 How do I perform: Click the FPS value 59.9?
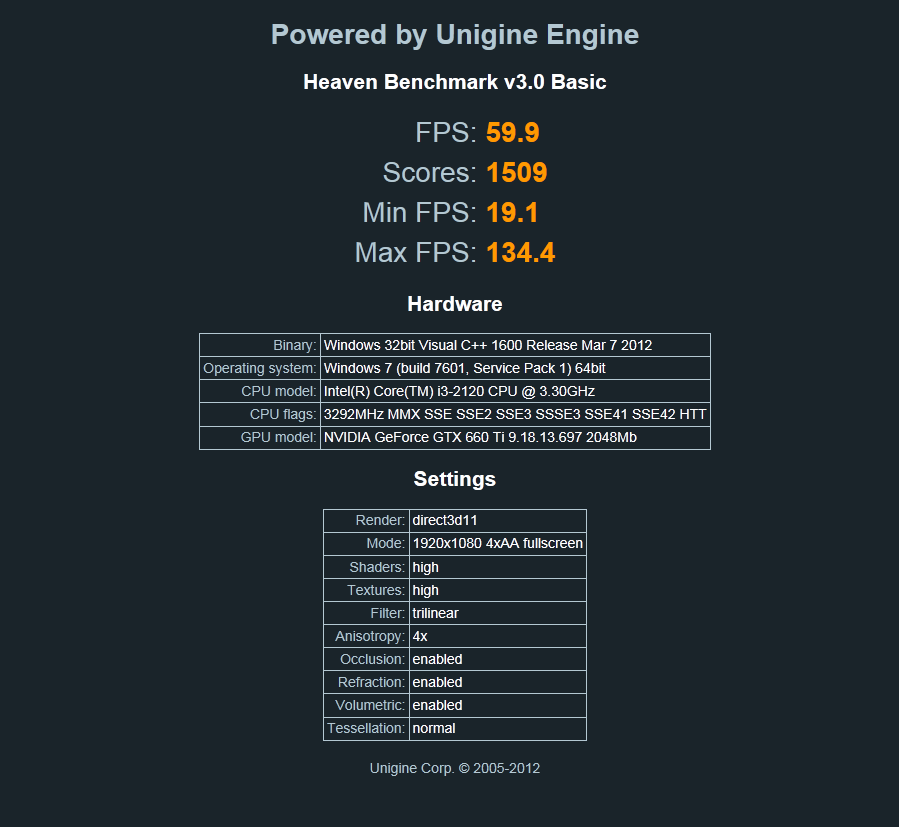(x=513, y=132)
